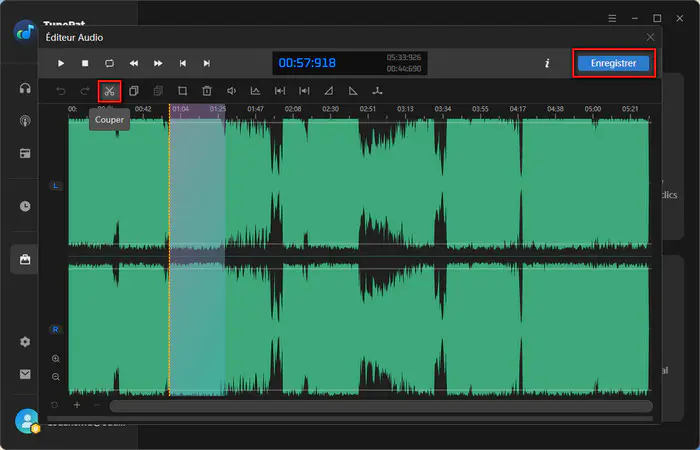The width and height of the screenshot is (700, 450).
Task: Apply fade in to the selection
Action: tap(329, 91)
